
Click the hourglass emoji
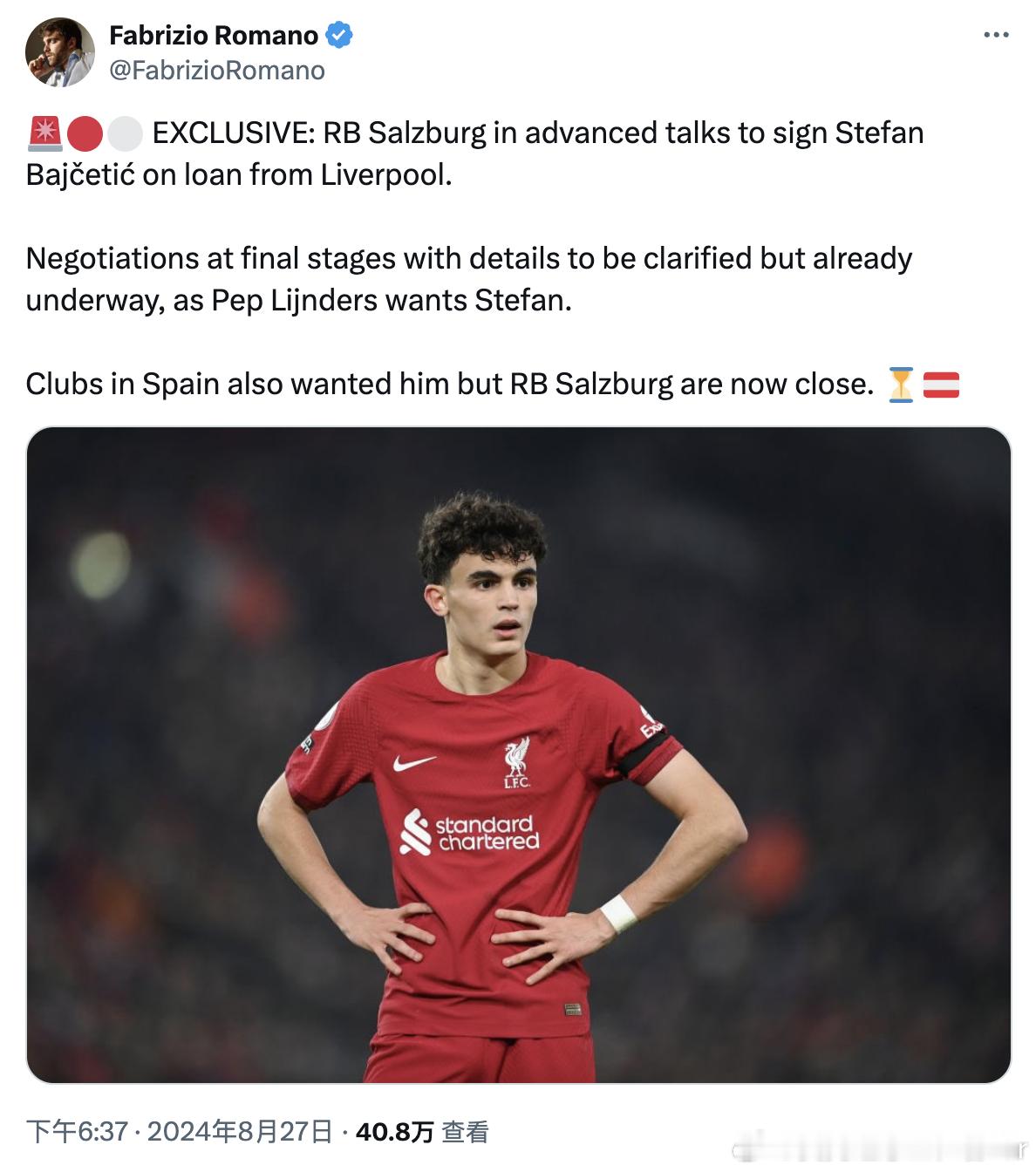(x=901, y=385)
